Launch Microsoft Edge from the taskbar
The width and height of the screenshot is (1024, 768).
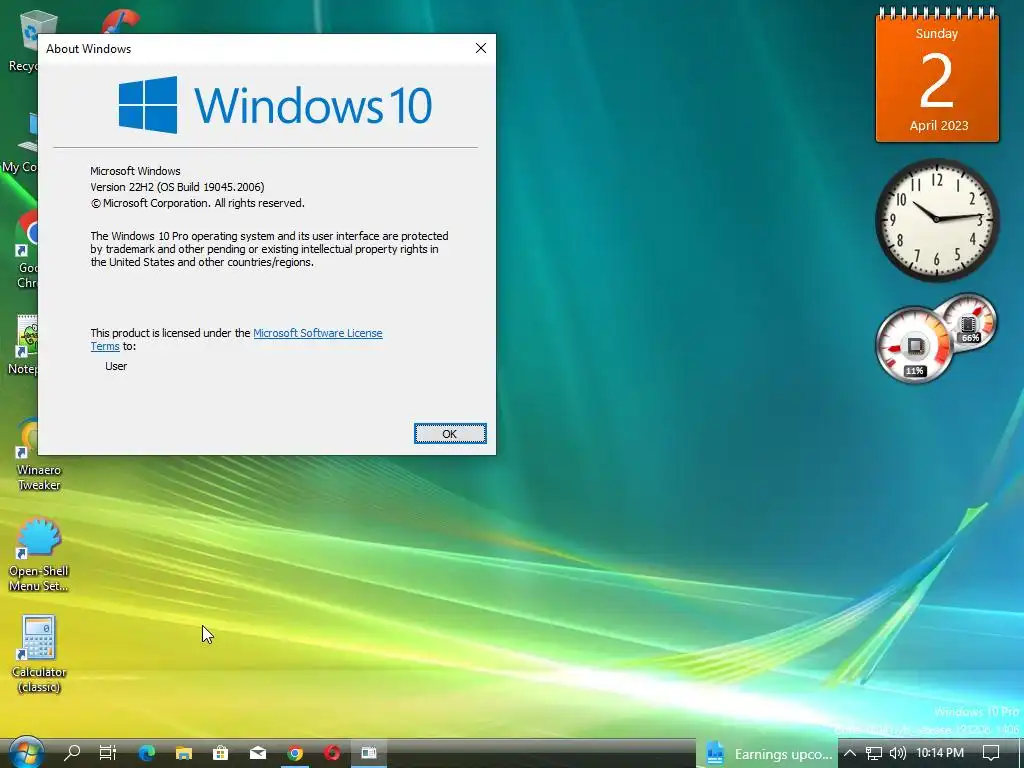(146, 753)
